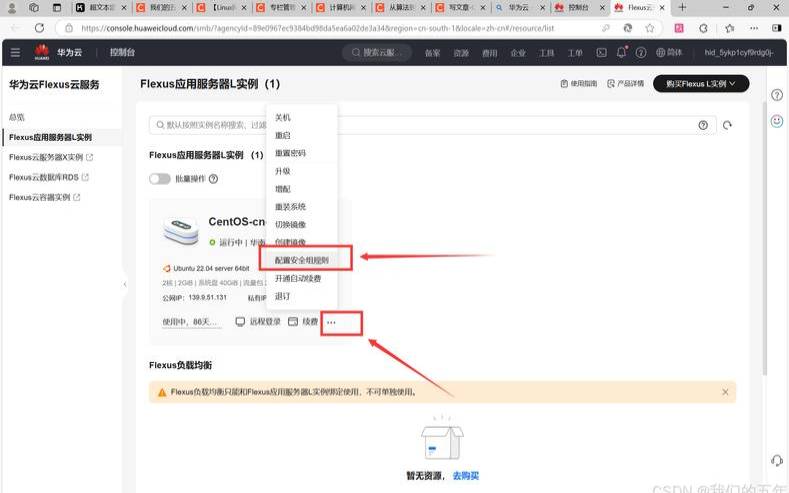Add page to browser favorites star
This screenshot has width=789, height=493.
point(650,28)
